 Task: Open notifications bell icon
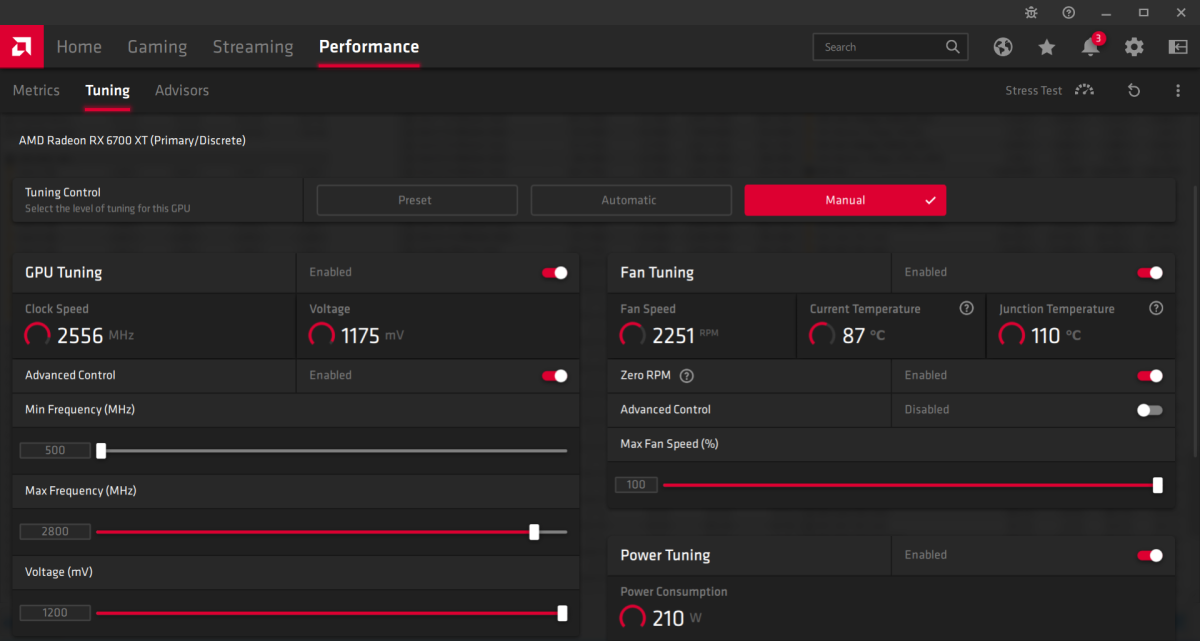(x=1090, y=47)
